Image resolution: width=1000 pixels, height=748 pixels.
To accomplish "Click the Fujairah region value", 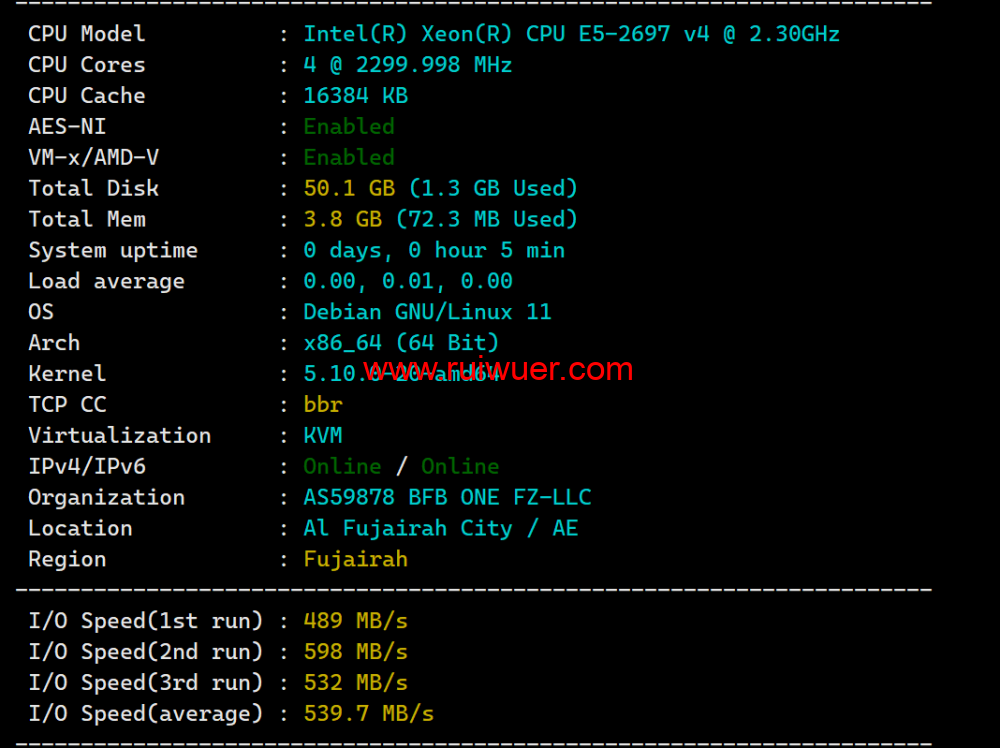I will (x=356, y=560).
